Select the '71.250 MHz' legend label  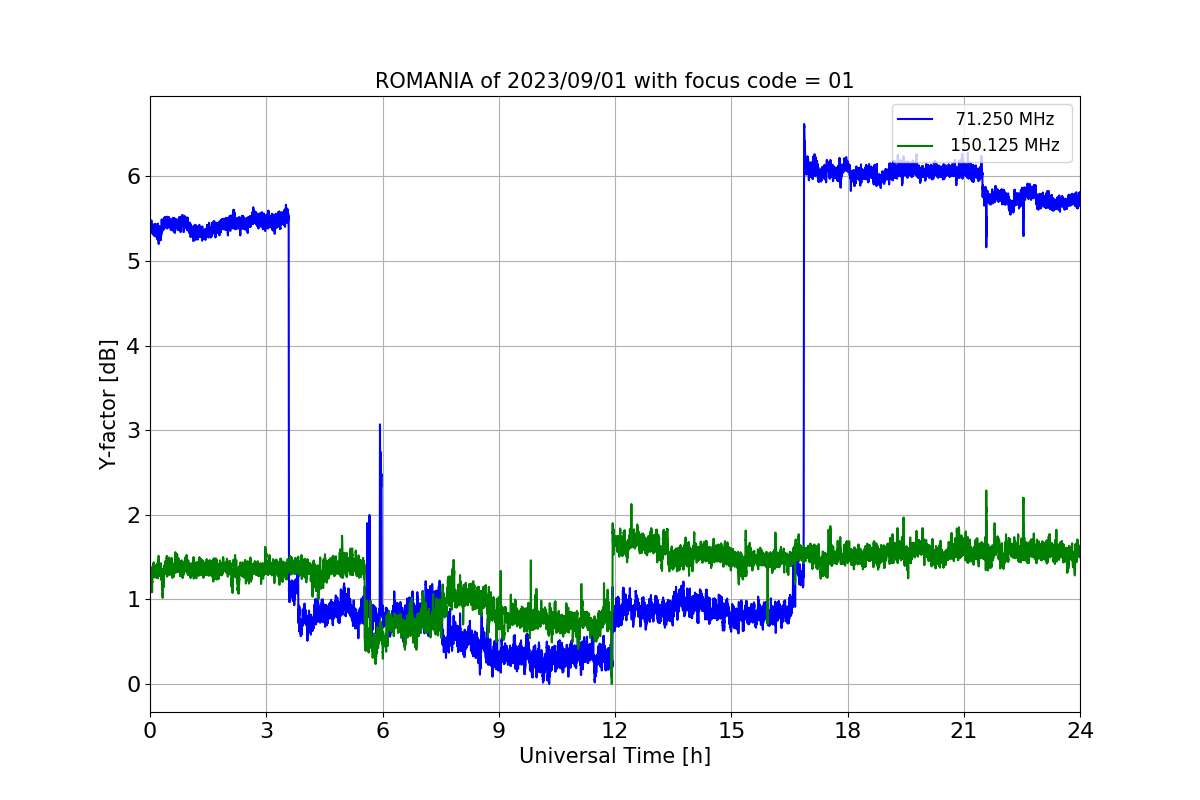[1005, 119]
